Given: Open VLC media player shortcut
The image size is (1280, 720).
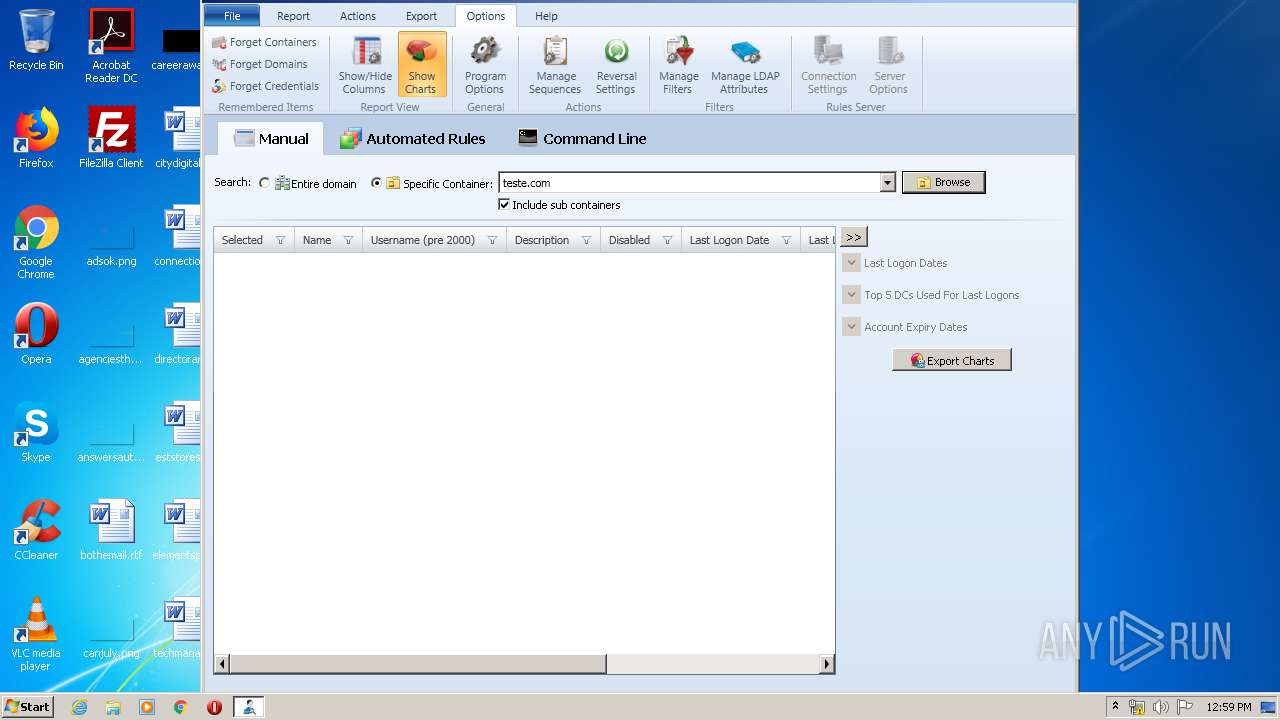Looking at the screenshot, I should pos(36,634).
